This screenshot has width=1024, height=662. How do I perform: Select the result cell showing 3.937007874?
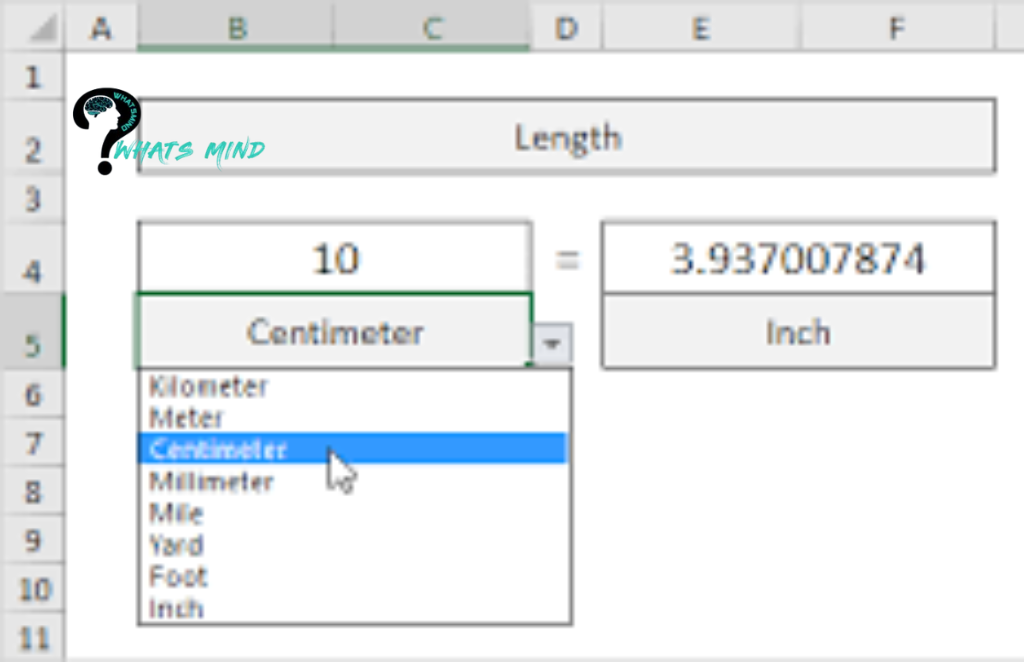pyautogui.click(x=798, y=260)
